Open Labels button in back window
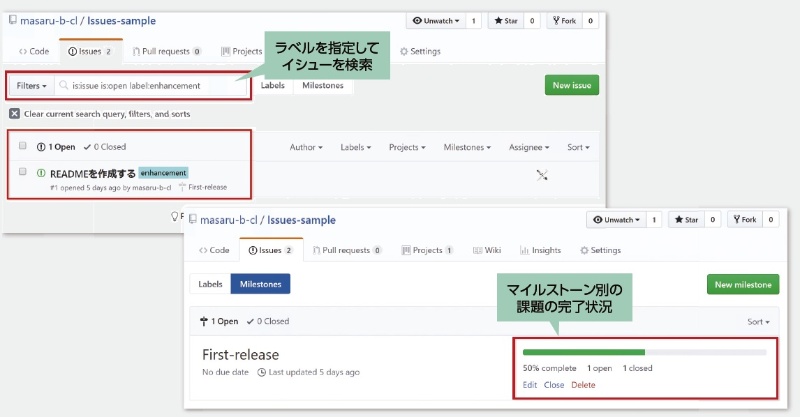 click(272, 85)
